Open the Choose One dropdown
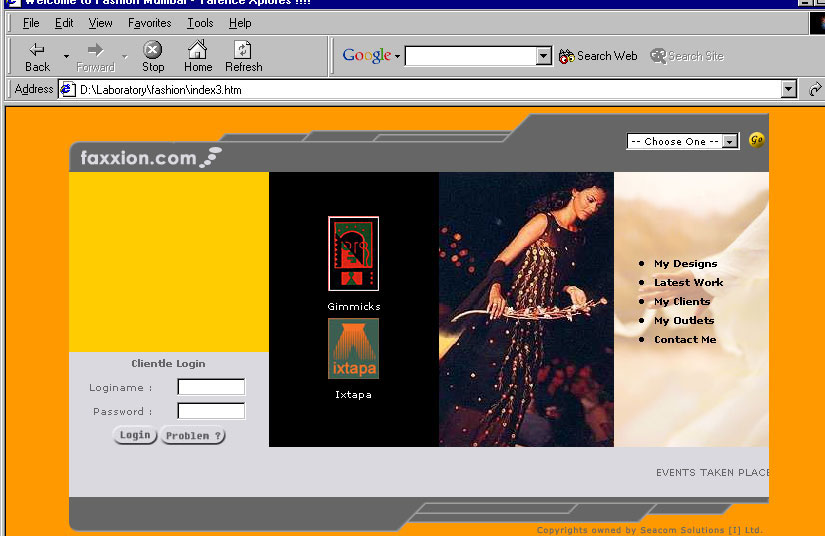825x536 pixels. click(682, 141)
